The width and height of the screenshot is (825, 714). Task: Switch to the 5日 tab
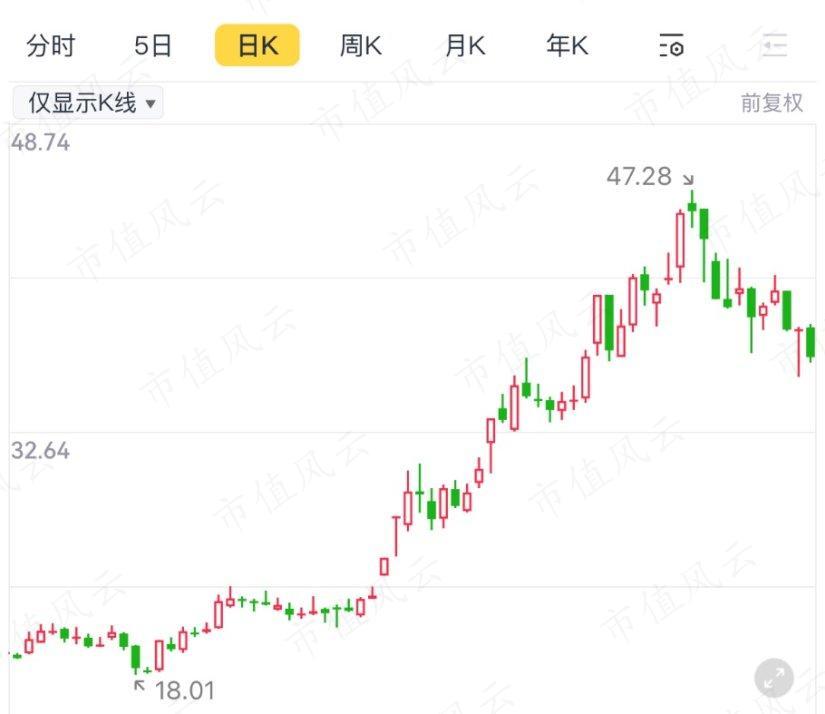153,46
